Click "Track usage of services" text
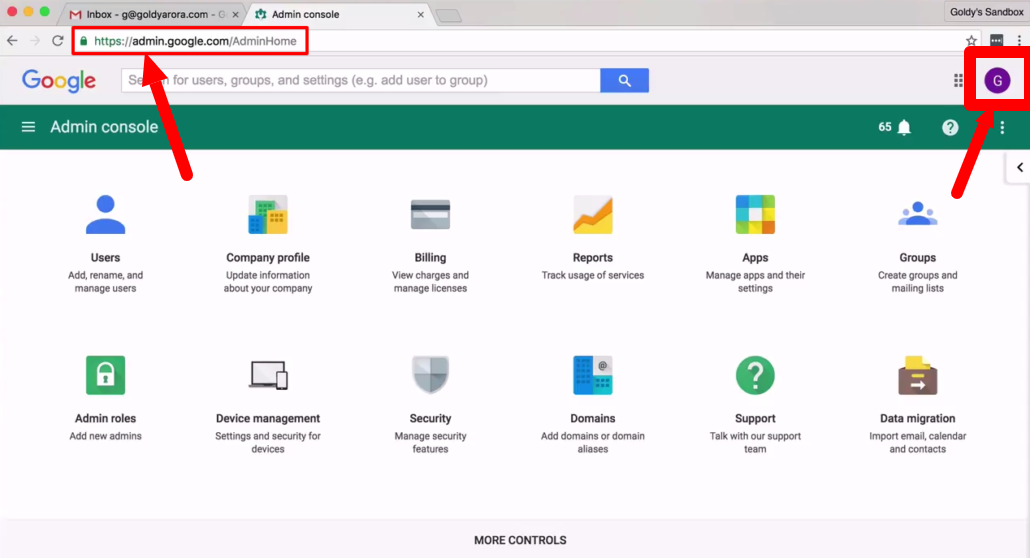 [x=593, y=275]
